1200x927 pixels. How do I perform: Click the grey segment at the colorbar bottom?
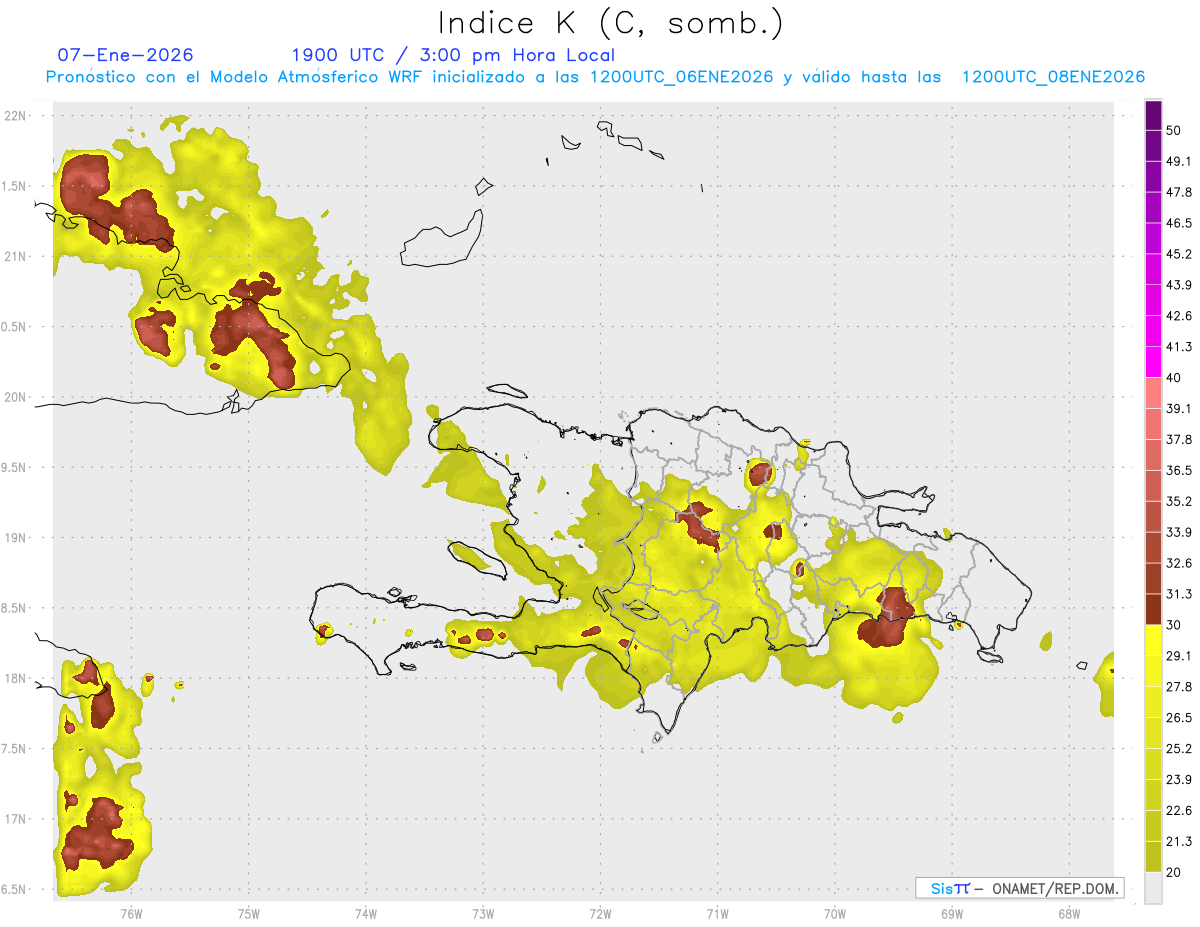point(1153,887)
